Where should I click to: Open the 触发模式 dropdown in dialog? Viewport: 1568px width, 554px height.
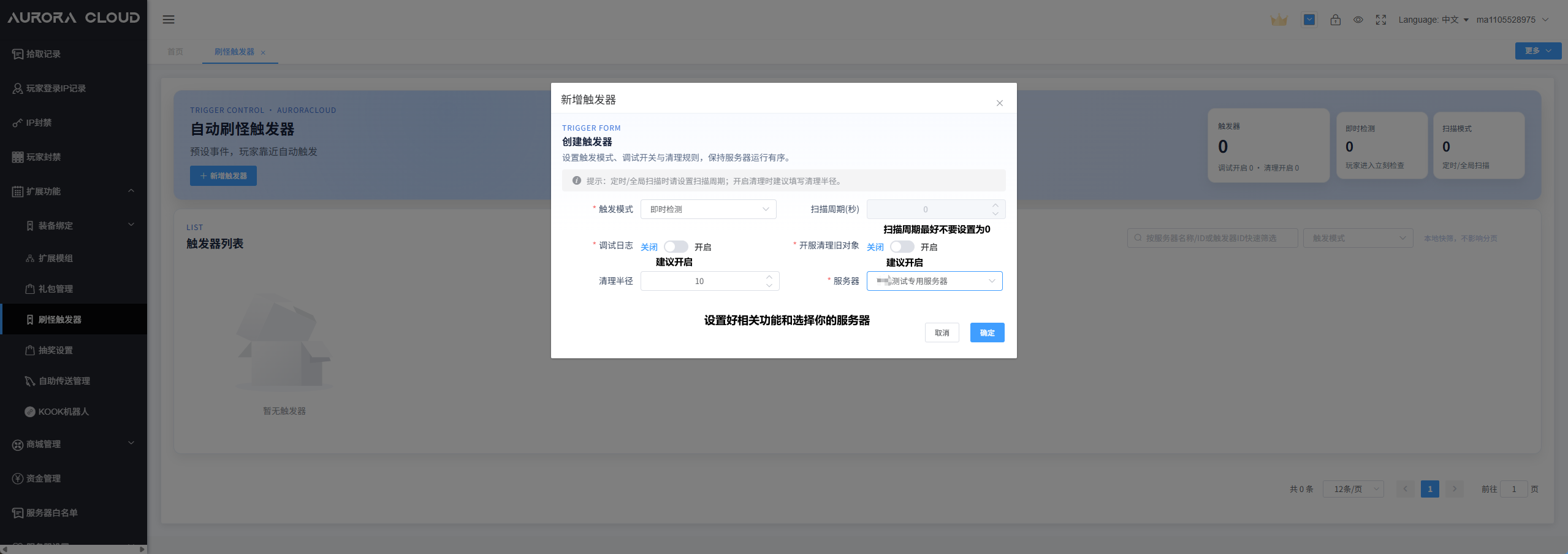pyautogui.click(x=708, y=209)
